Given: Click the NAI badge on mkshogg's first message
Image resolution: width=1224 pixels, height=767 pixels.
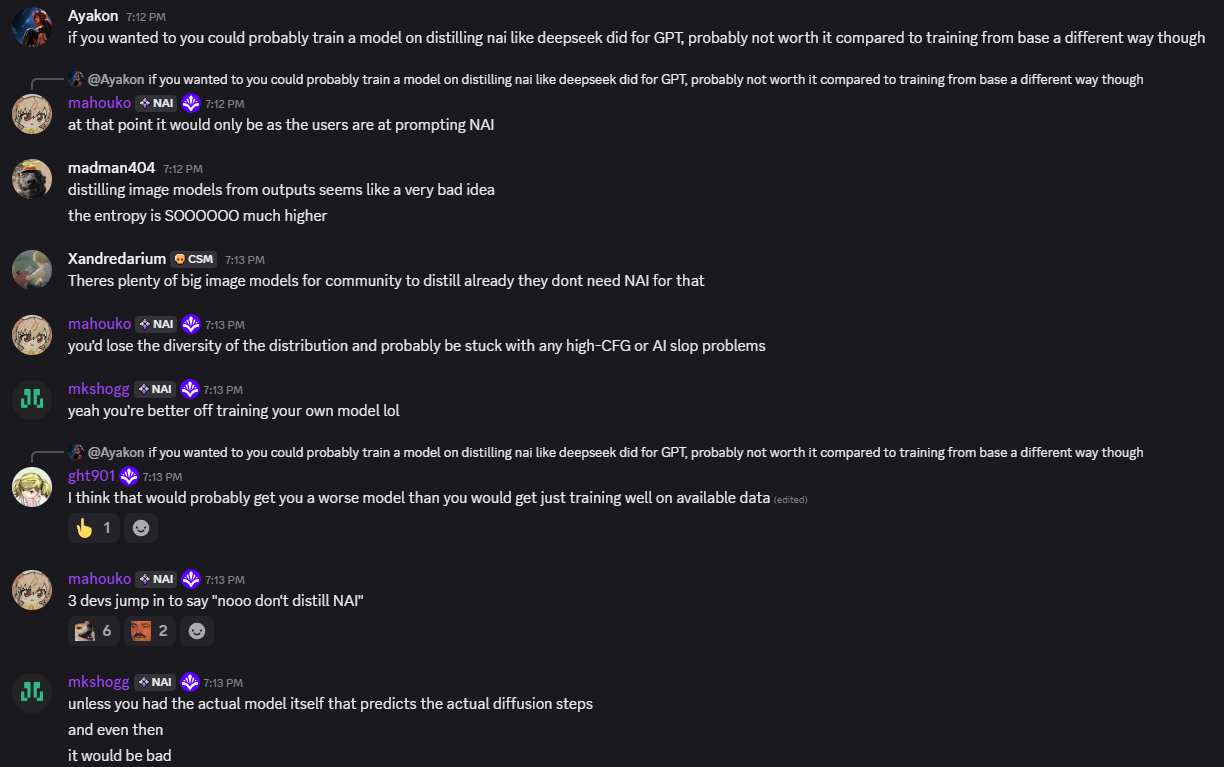Looking at the screenshot, I should tap(156, 389).
